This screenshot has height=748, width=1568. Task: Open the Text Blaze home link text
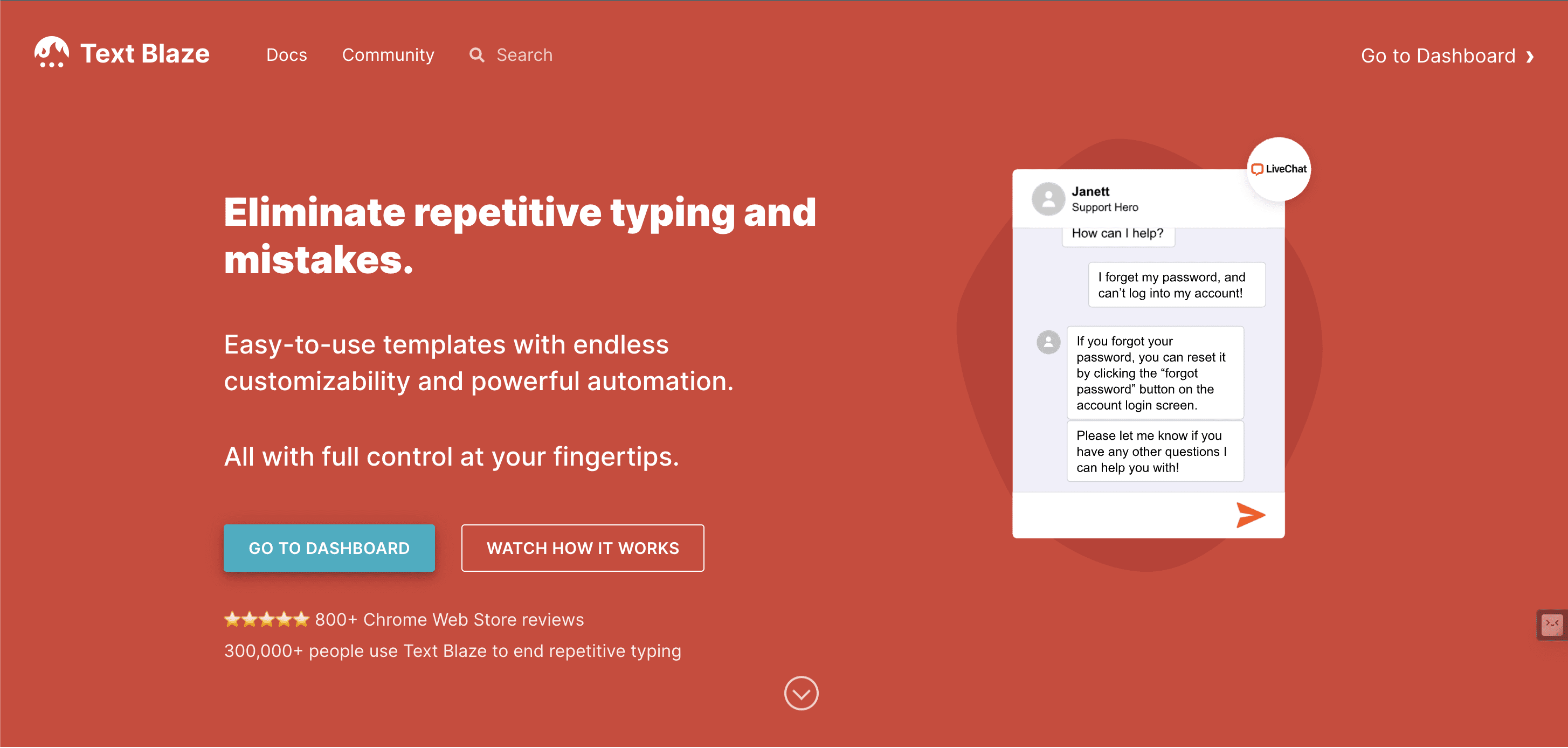pos(145,53)
